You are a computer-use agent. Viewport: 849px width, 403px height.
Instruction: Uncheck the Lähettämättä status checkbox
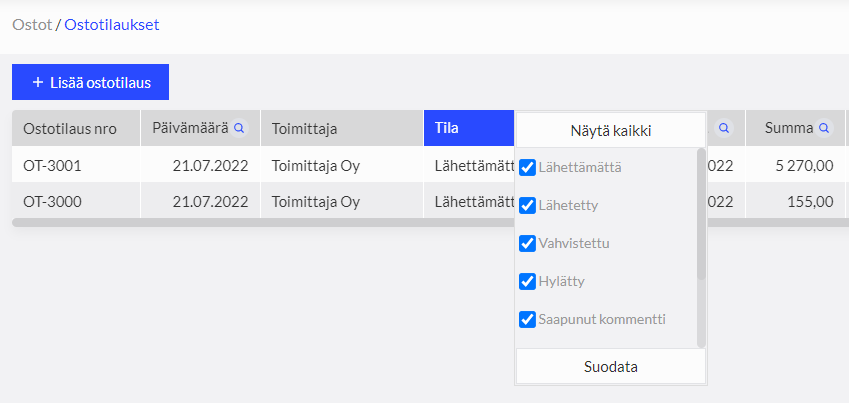point(528,167)
